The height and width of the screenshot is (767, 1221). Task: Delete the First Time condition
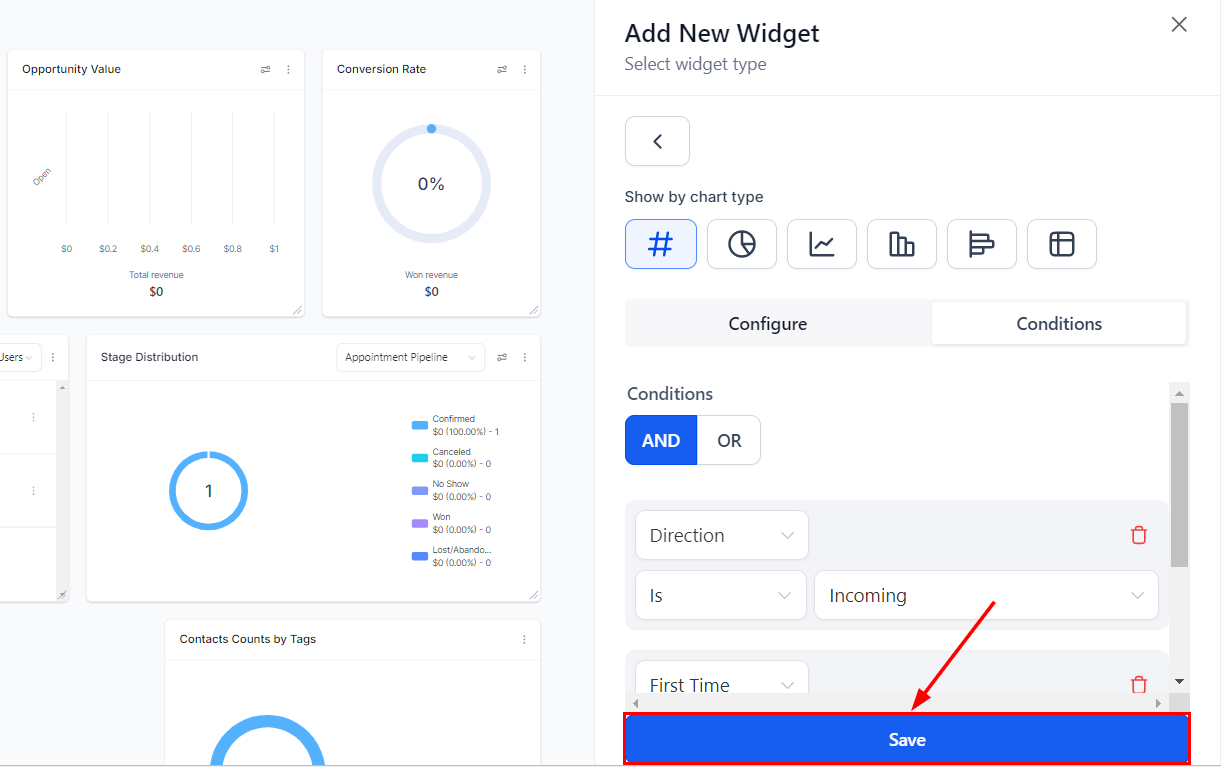coord(1138,685)
